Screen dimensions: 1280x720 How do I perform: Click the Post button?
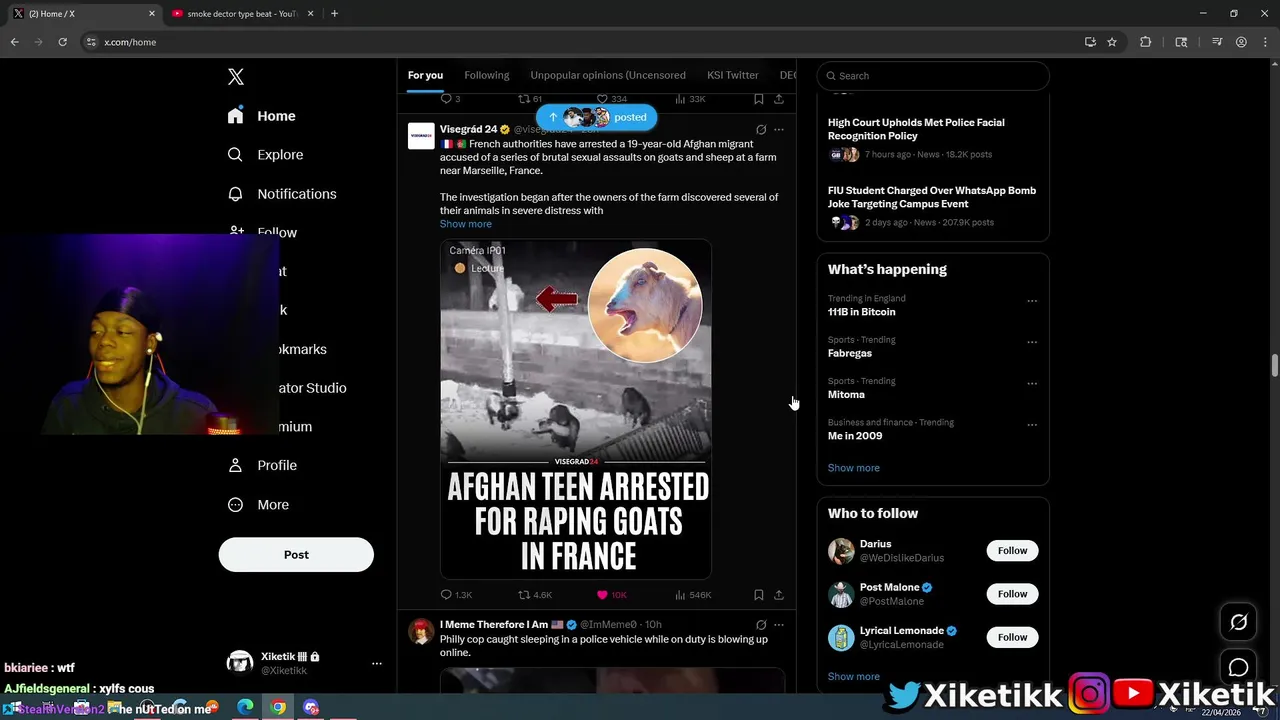[296, 555]
